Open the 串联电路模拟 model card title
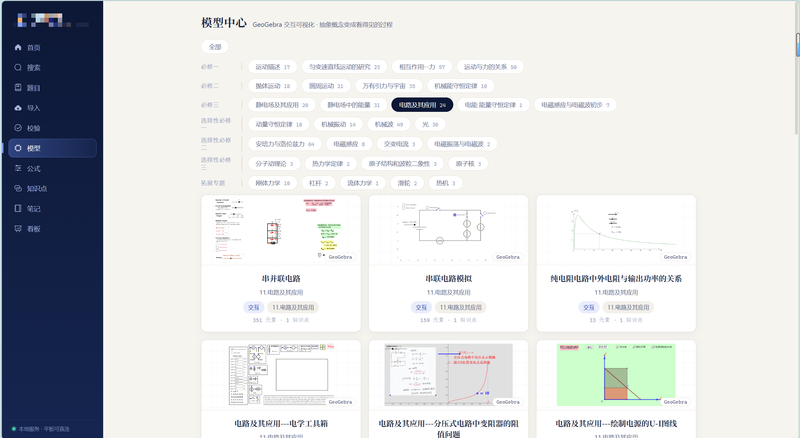 [448, 279]
